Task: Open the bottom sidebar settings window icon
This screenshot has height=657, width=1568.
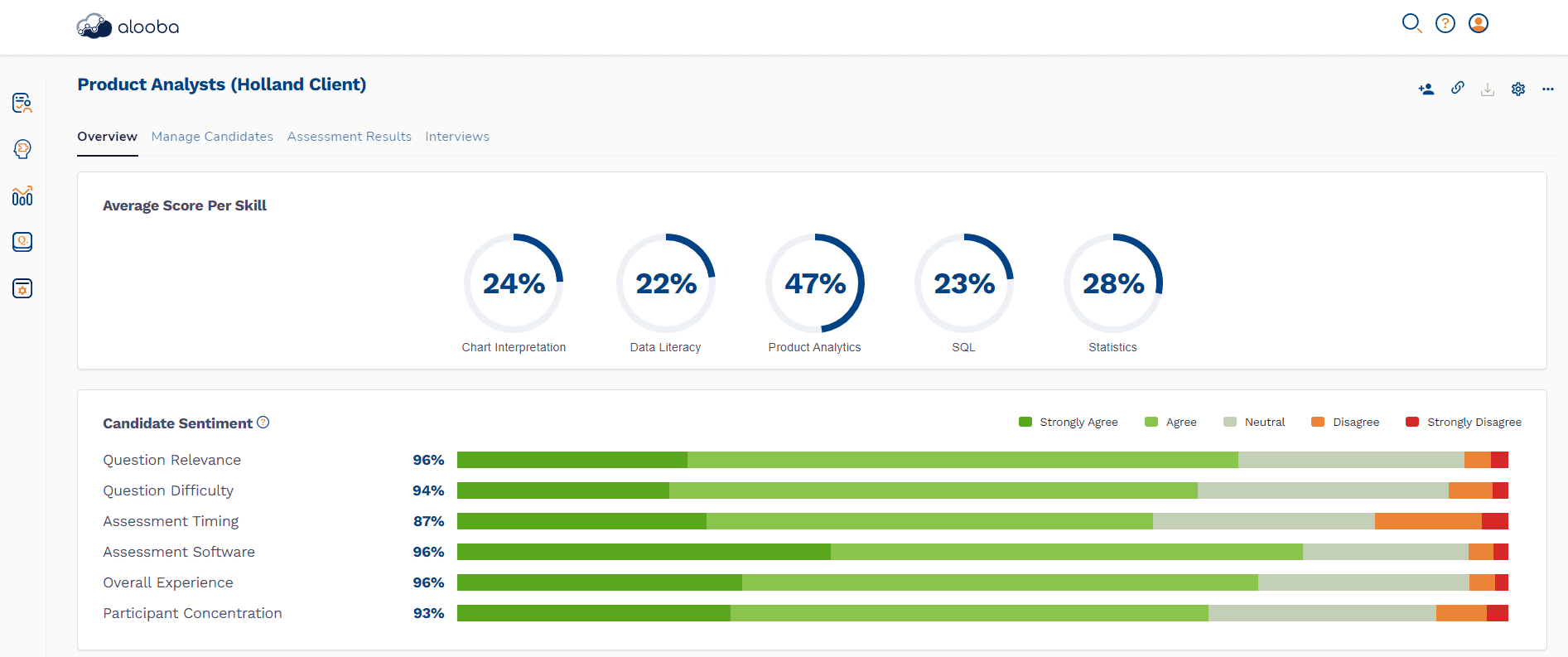Action: pyautogui.click(x=22, y=288)
